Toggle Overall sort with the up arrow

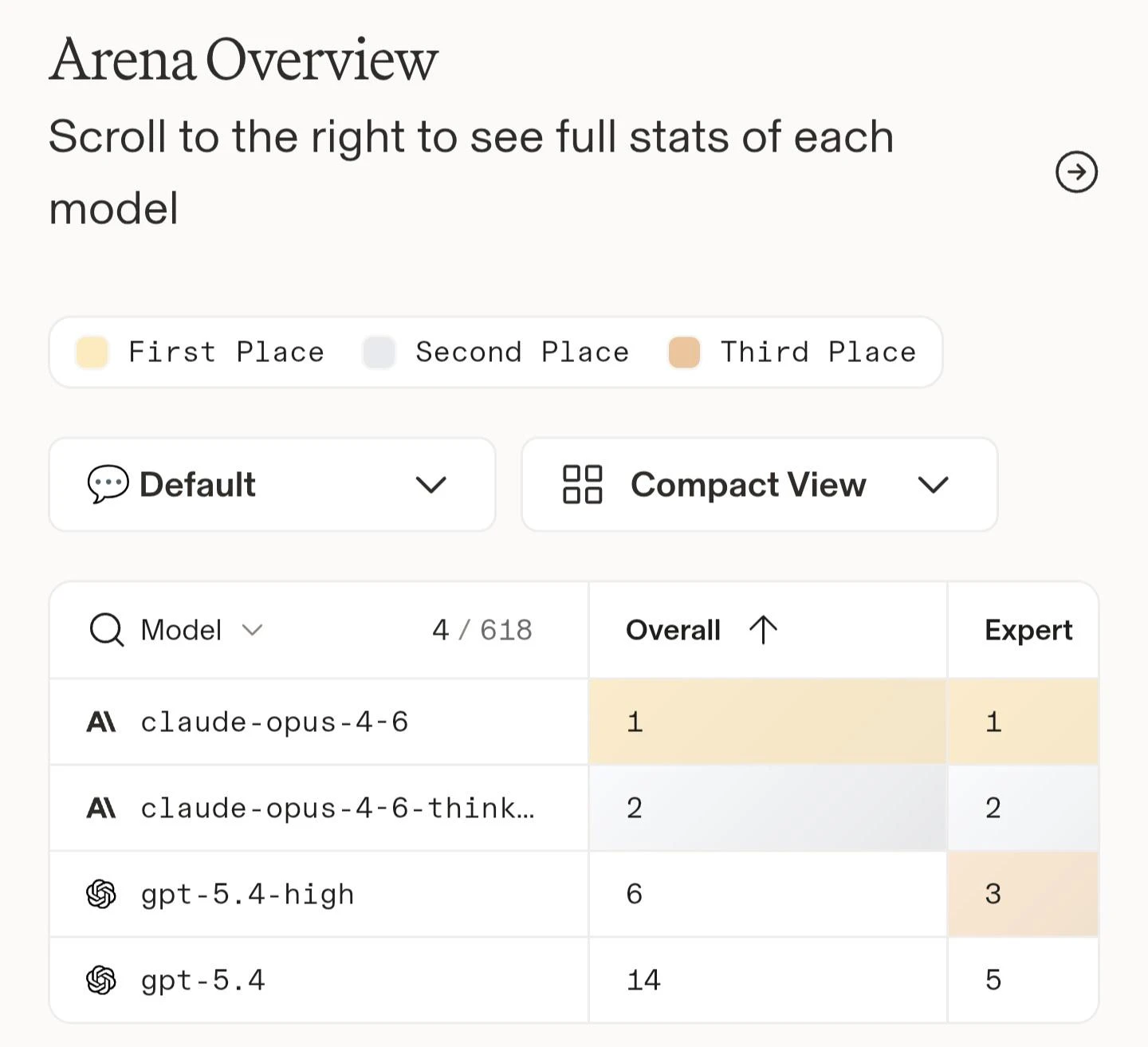[x=763, y=630]
